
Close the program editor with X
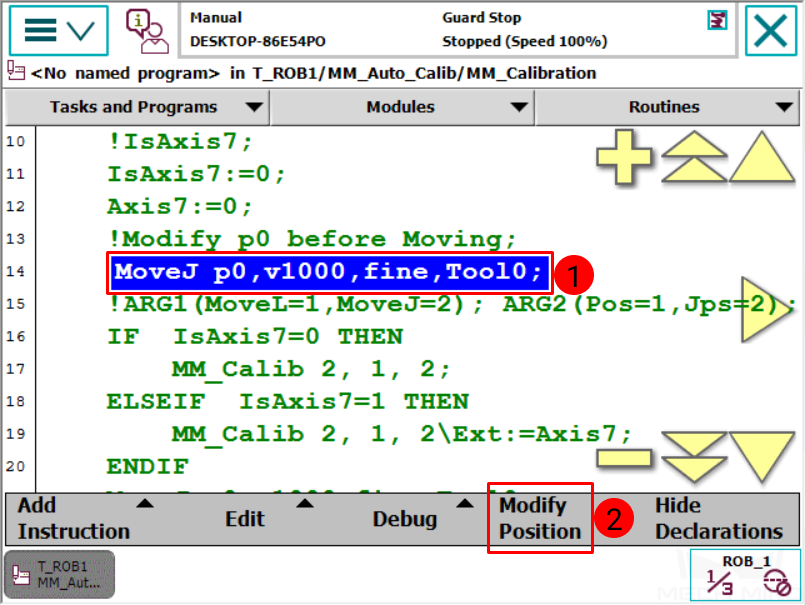(x=771, y=31)
